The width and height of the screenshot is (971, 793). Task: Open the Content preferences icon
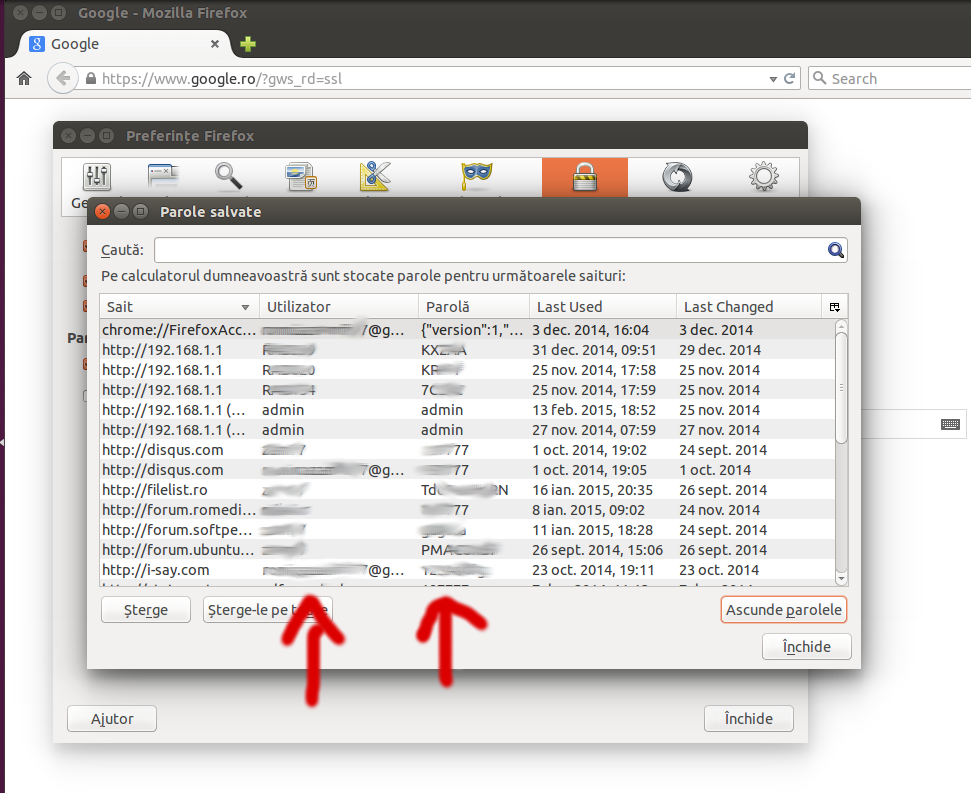301,177
